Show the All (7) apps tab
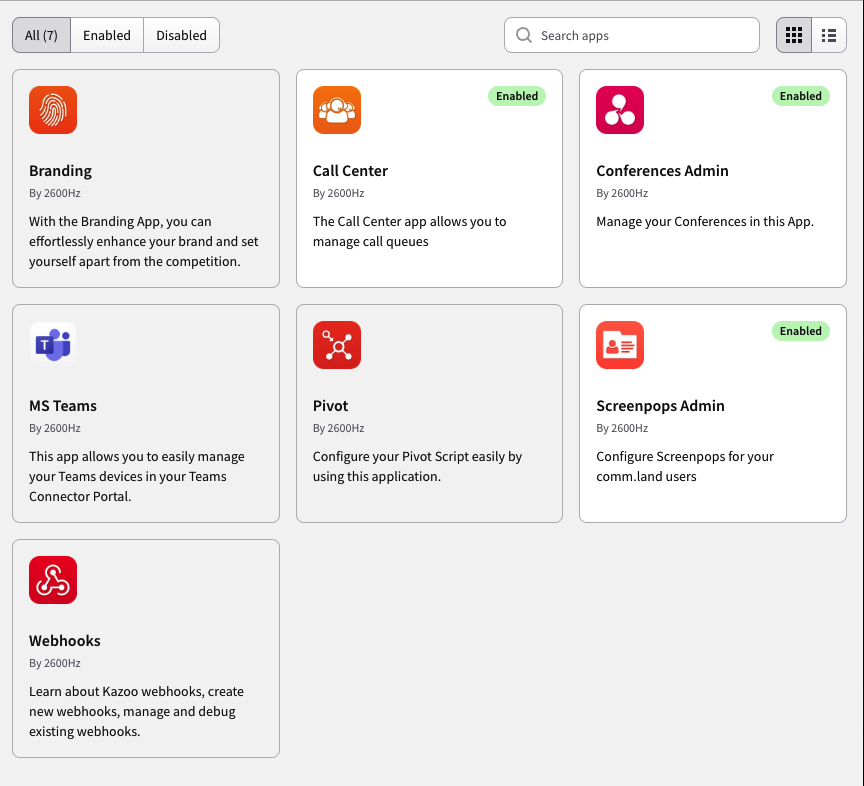Viewport: 864px width, 786px height. click(41, 35)
